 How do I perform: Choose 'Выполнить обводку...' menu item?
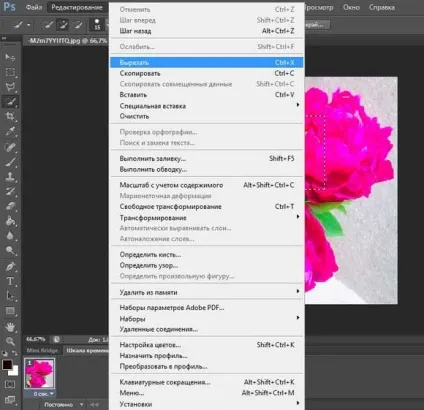(x=207, y=169)
